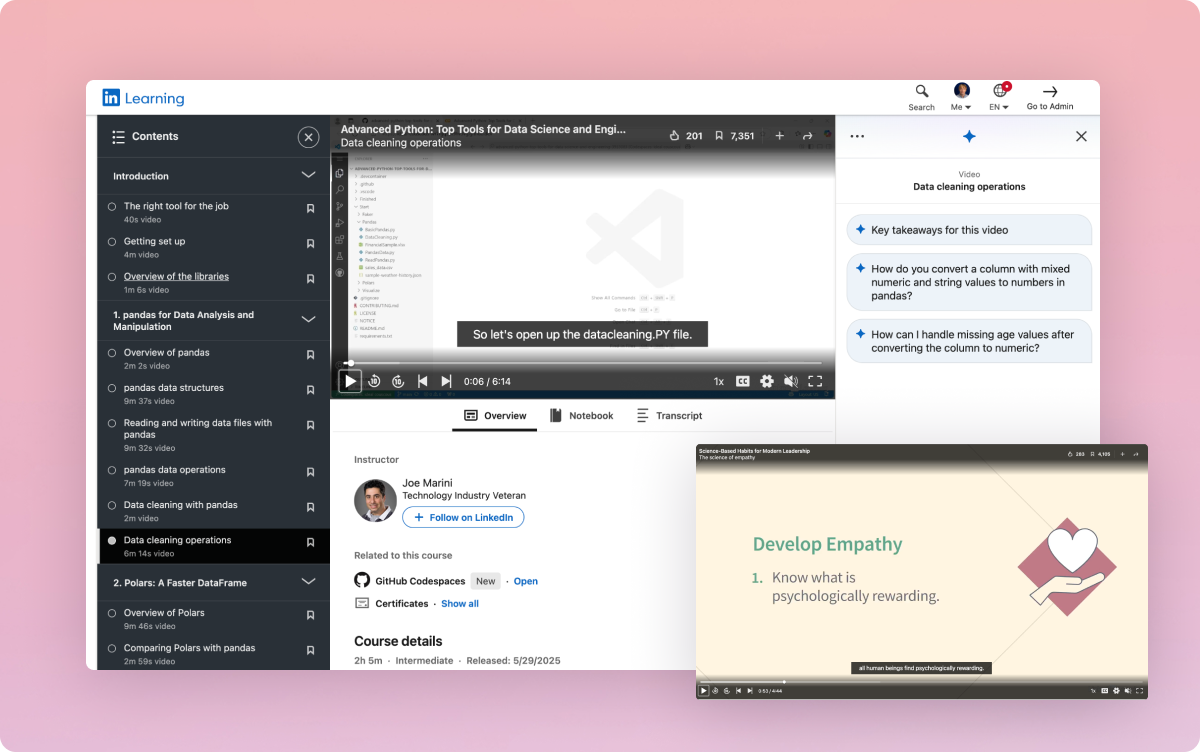Share the main video
1200x752 pixels.
(x=808, y=136)
